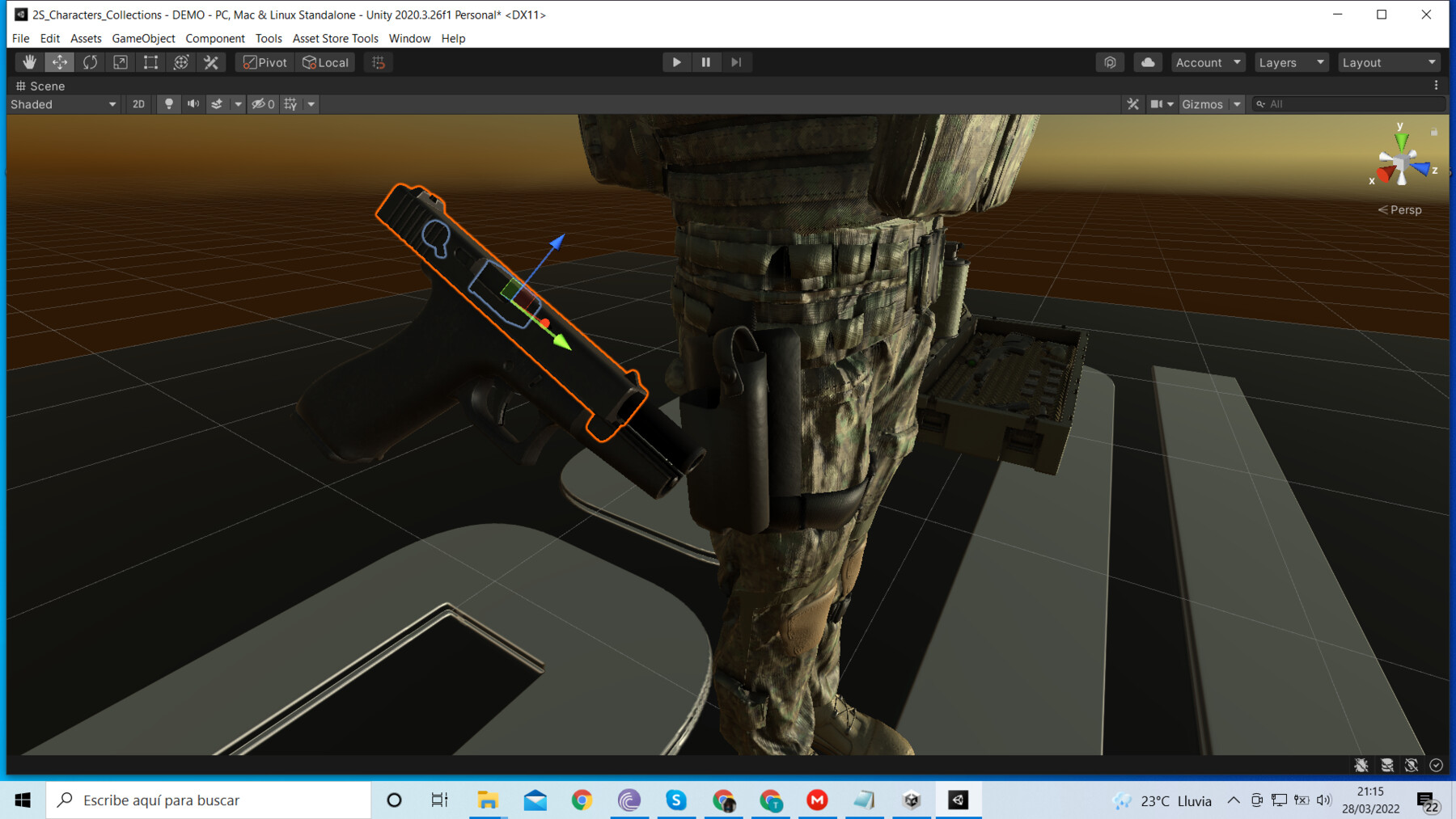1456x819 pixels.
Task: Focus the Scene search field
Action: (1348, 104)
